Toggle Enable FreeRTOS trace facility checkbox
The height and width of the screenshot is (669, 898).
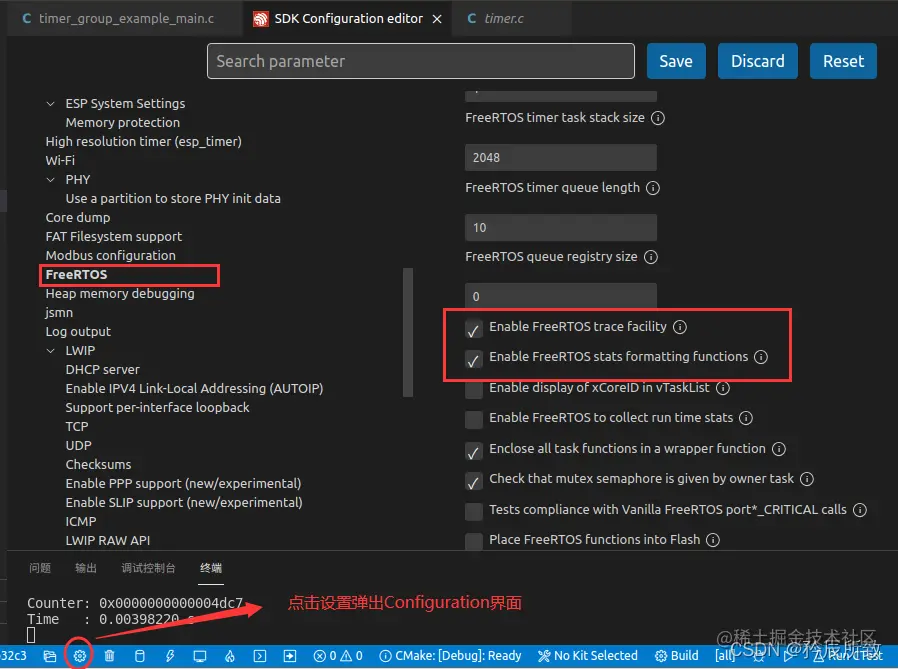tap(474, 329)
